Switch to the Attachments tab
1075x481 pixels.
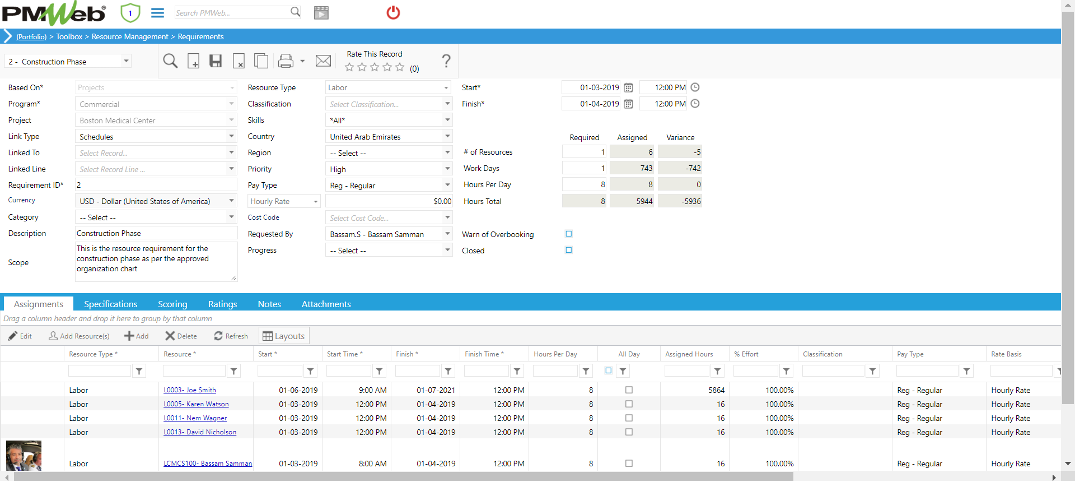pyautogui.click(x=326, y=304)
